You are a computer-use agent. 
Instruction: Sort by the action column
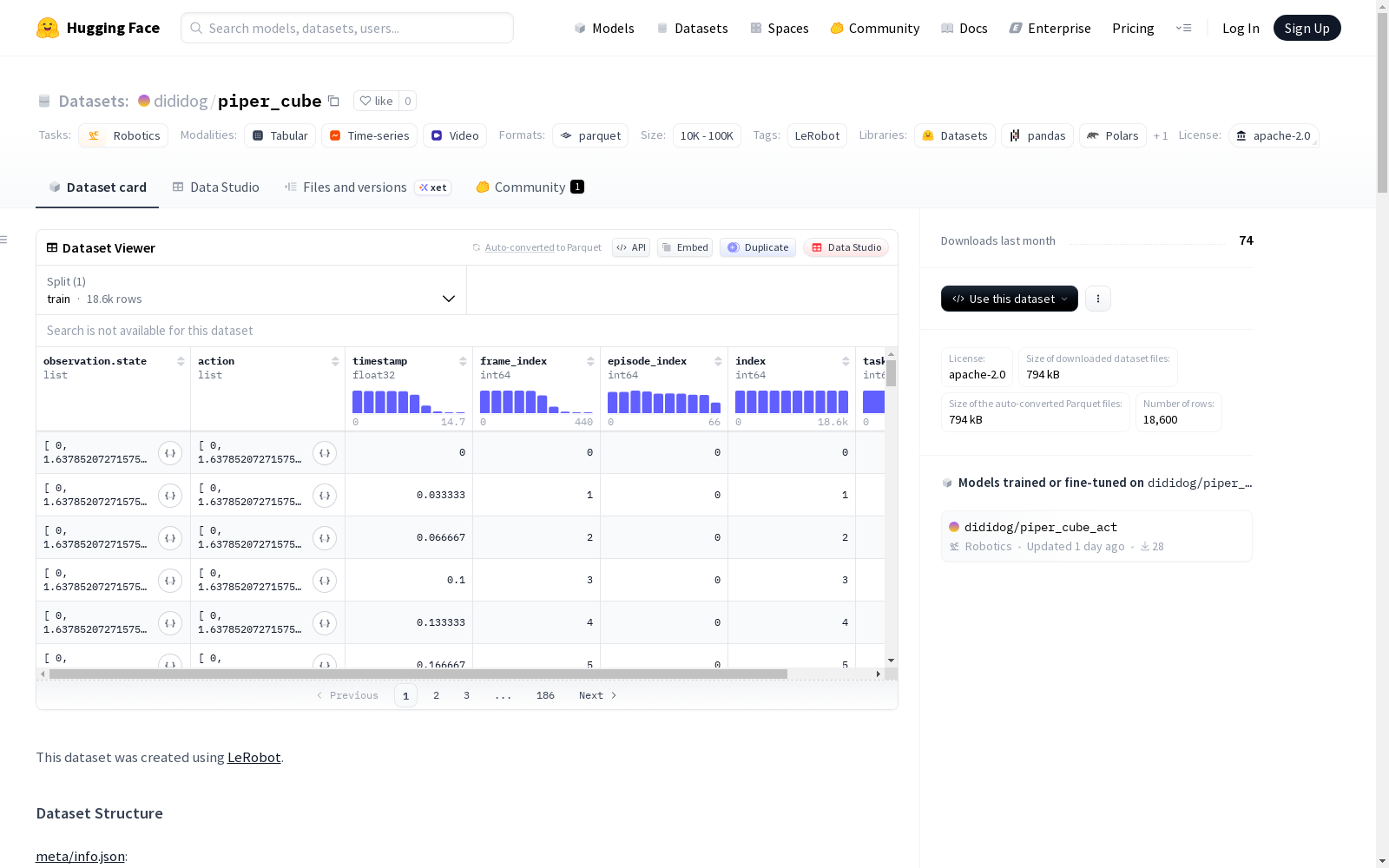(x=335, y=361)
